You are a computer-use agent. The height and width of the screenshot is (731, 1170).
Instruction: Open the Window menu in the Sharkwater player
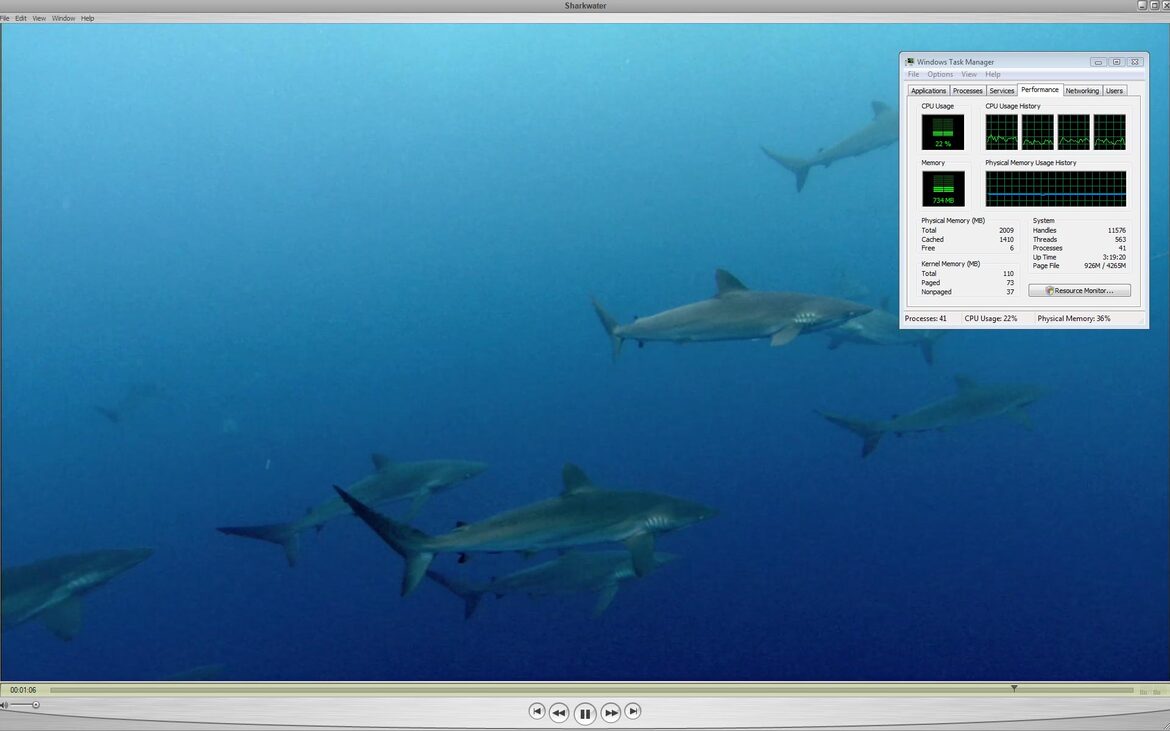(x=63, y=18)
